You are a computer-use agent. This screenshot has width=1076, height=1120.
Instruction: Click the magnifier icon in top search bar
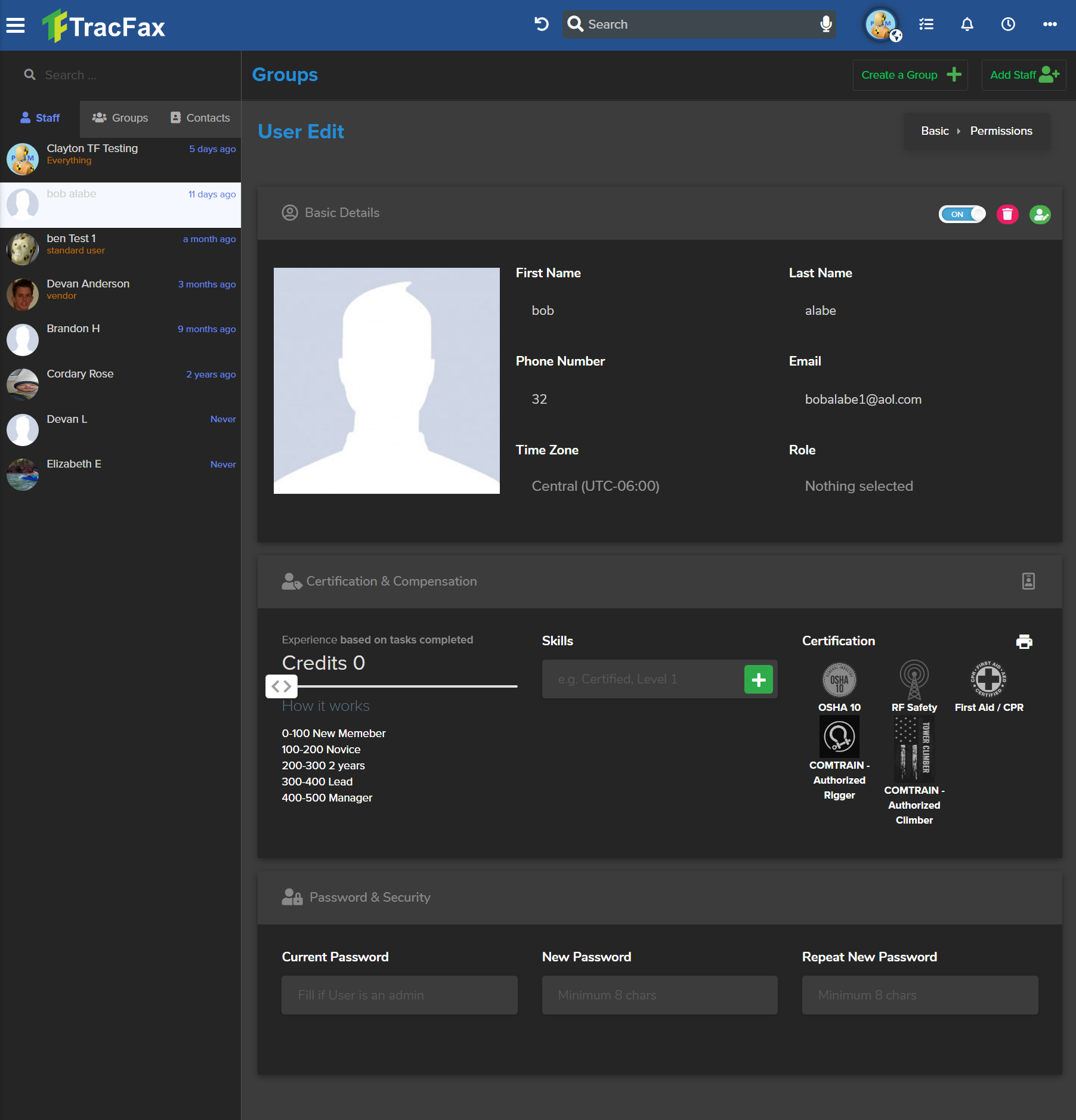pos(576,24)
